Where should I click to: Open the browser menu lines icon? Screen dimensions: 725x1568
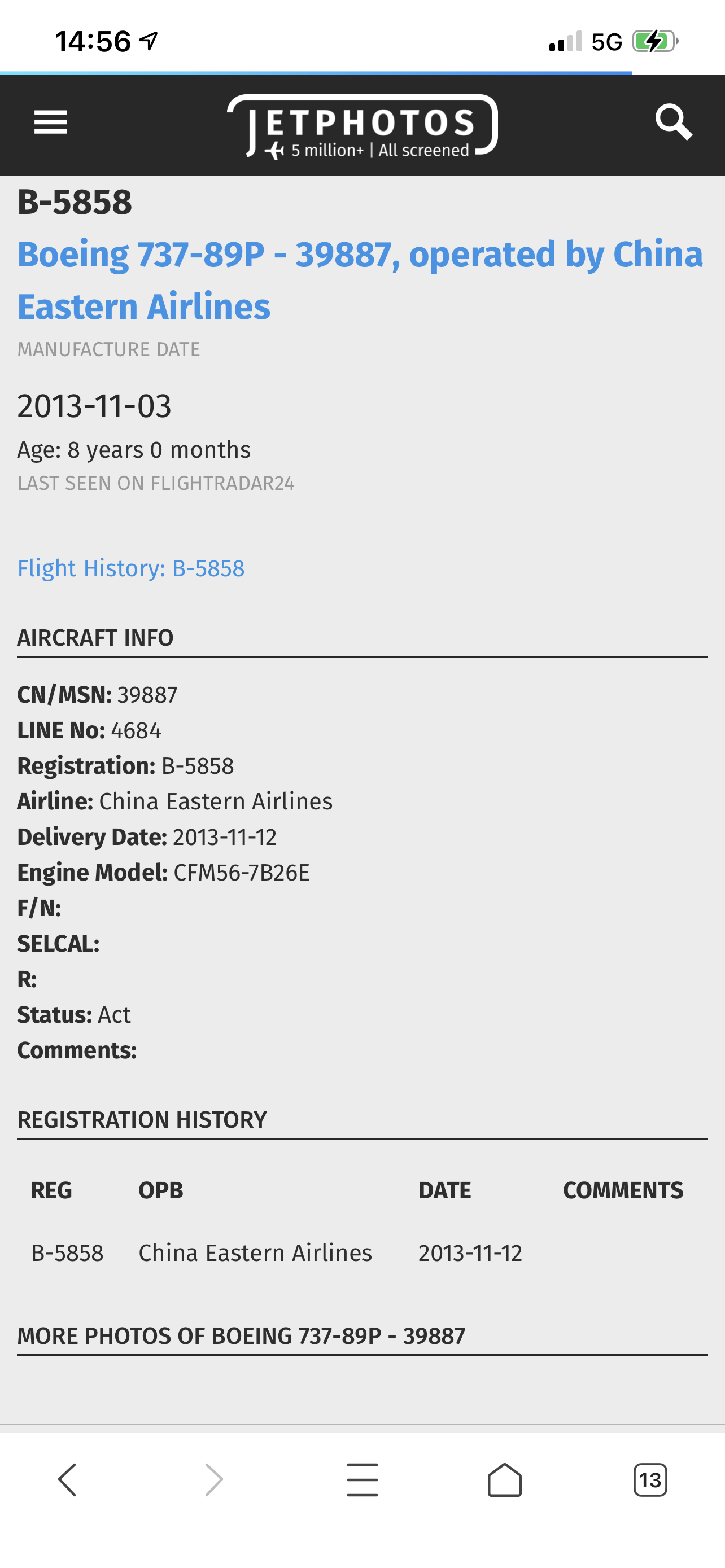point(362,1480)
